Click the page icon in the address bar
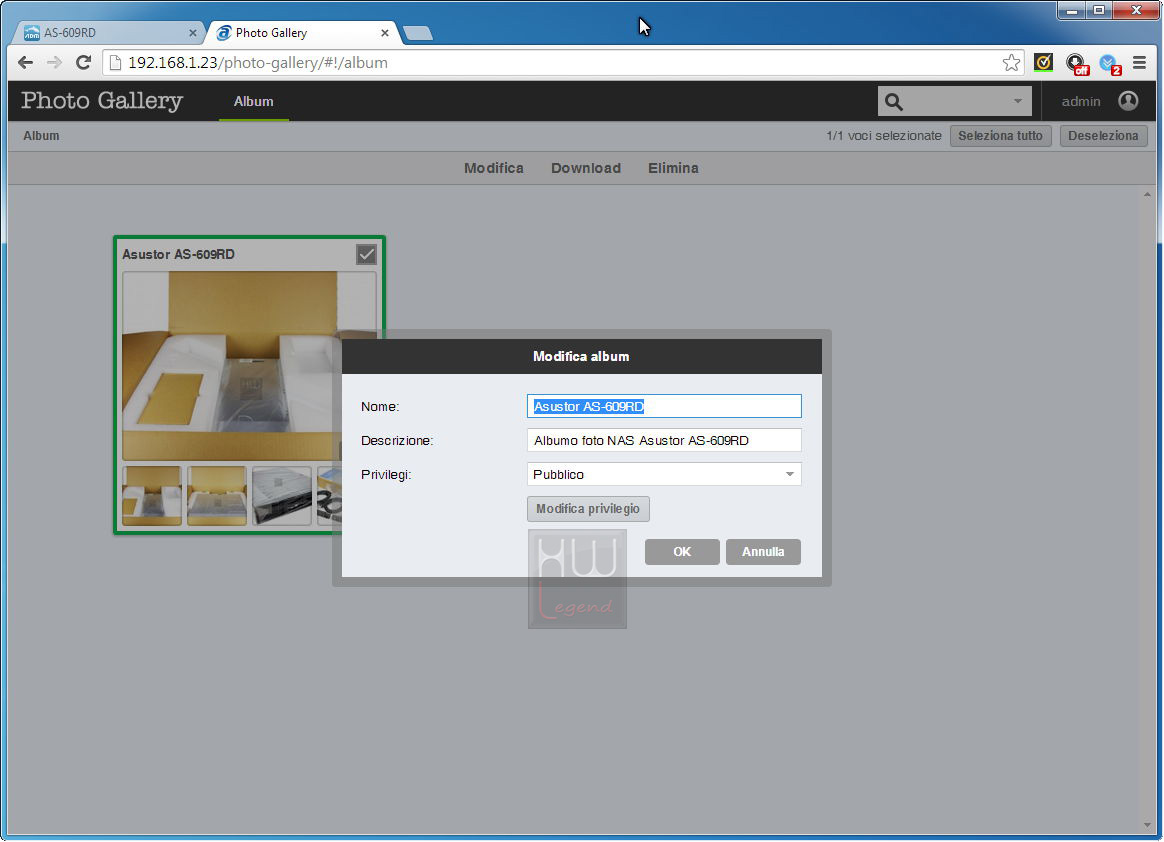Viewport: 1164px width, 842px height. click(115, 62)
